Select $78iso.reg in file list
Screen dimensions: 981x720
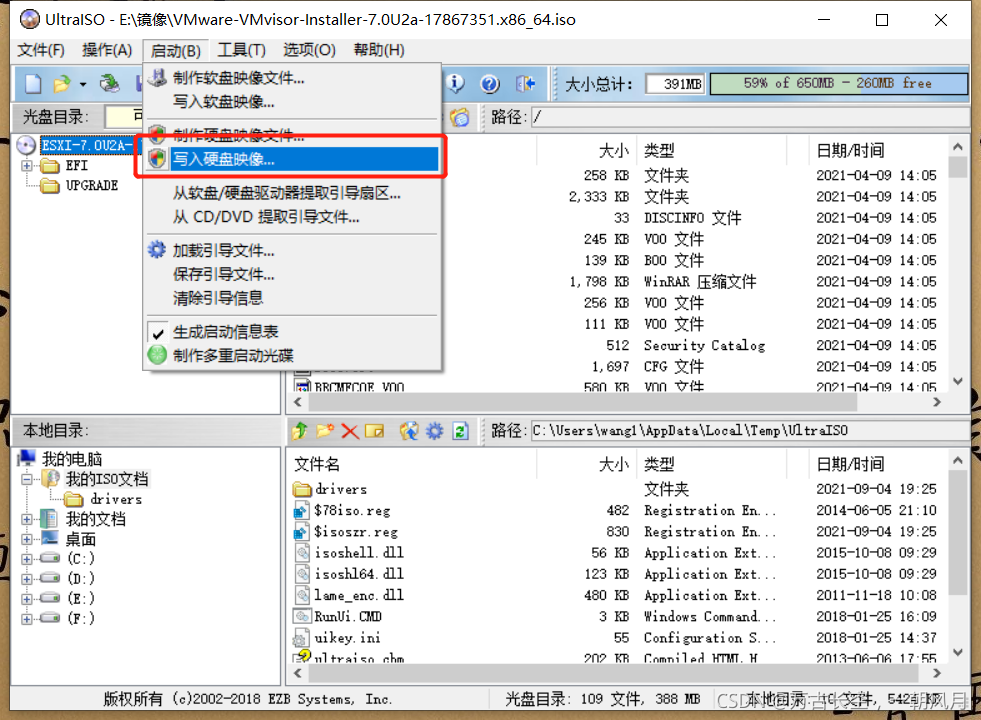(352, 510)
